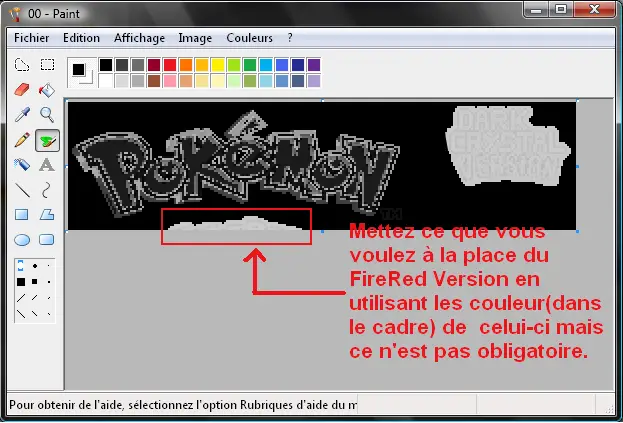
Task: Choose the purple swatch
Action: (x=314, y=65)
